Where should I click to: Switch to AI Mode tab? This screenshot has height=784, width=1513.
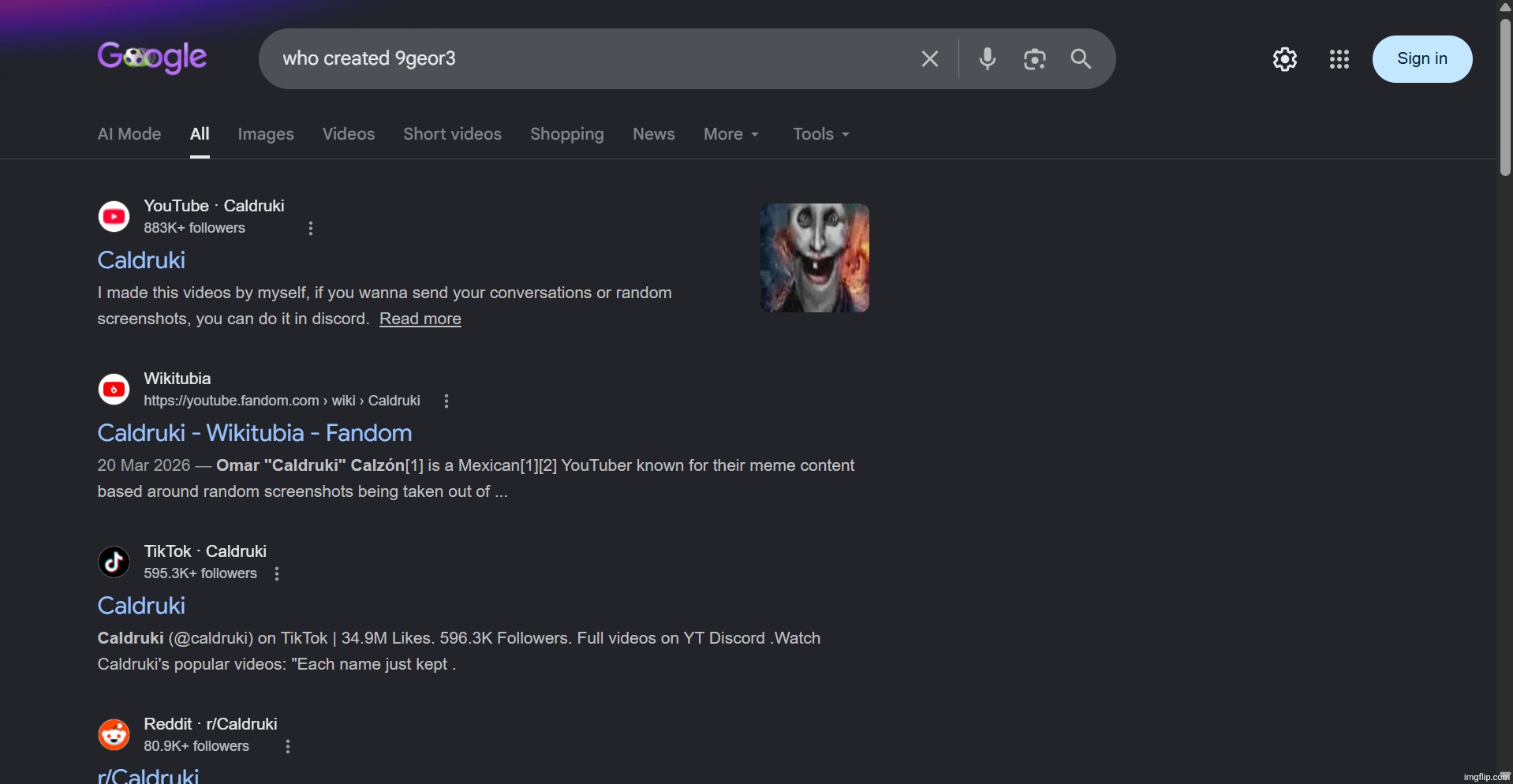coord(129,134)
